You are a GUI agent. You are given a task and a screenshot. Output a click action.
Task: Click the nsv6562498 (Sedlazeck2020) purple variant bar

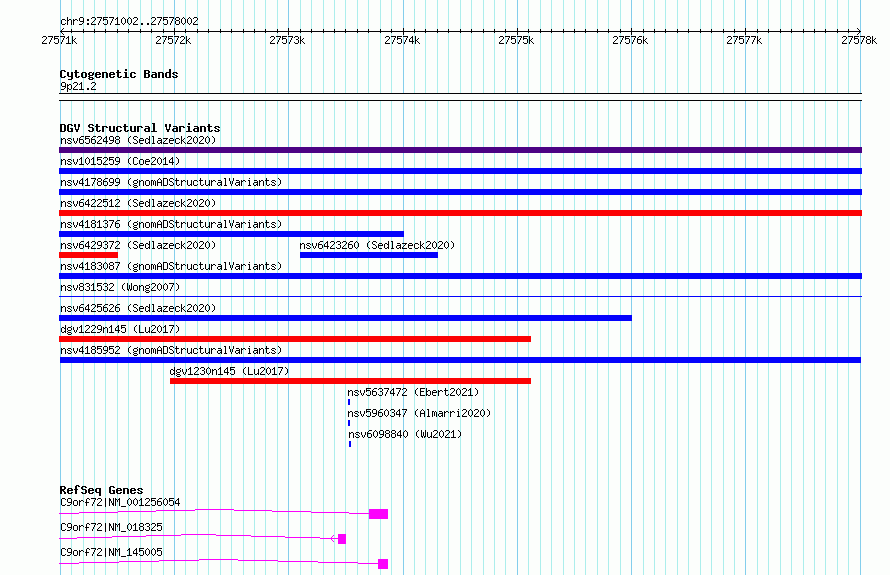point(460,150)
